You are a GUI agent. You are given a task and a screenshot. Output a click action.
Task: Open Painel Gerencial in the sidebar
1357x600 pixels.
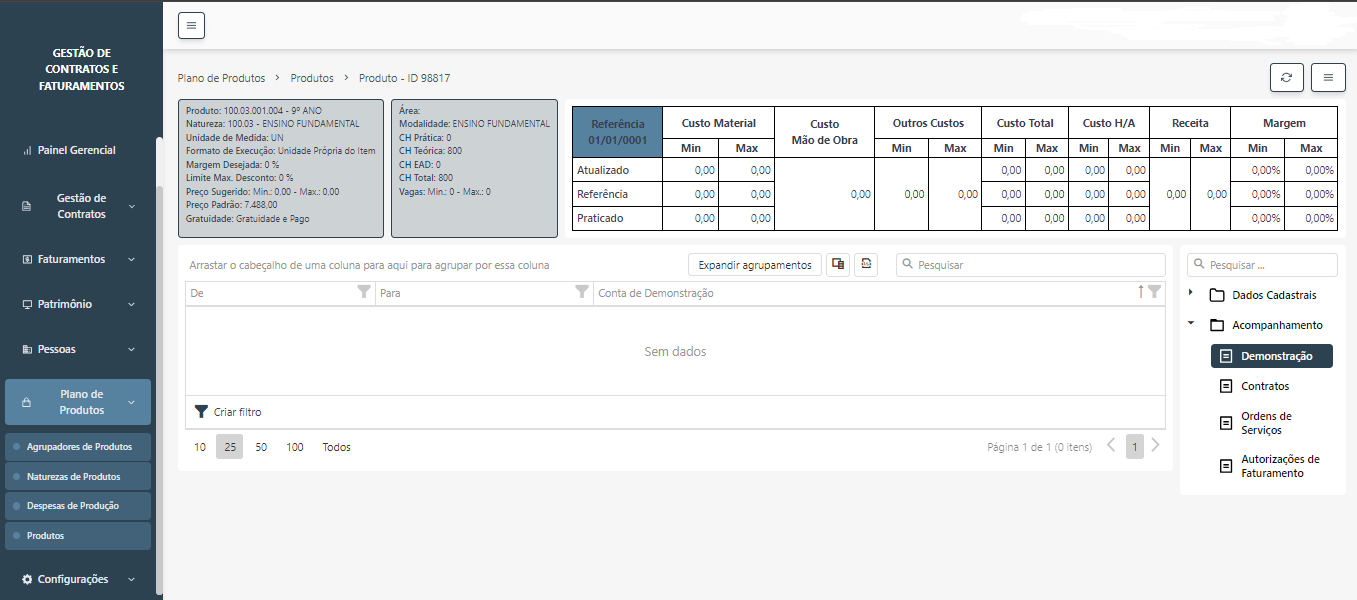76,150
